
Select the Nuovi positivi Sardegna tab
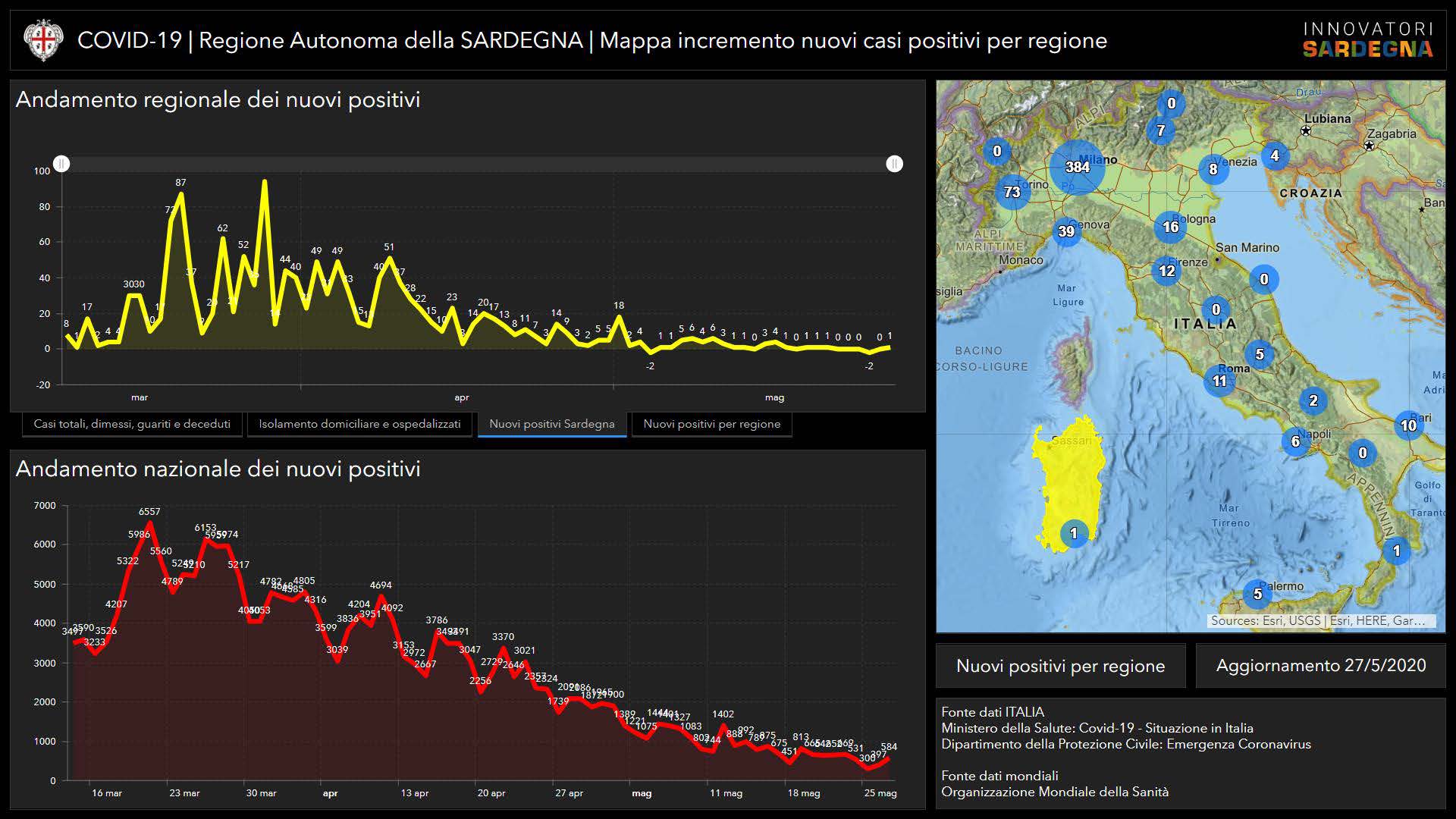pyautogui.click(x=551, y=424)
